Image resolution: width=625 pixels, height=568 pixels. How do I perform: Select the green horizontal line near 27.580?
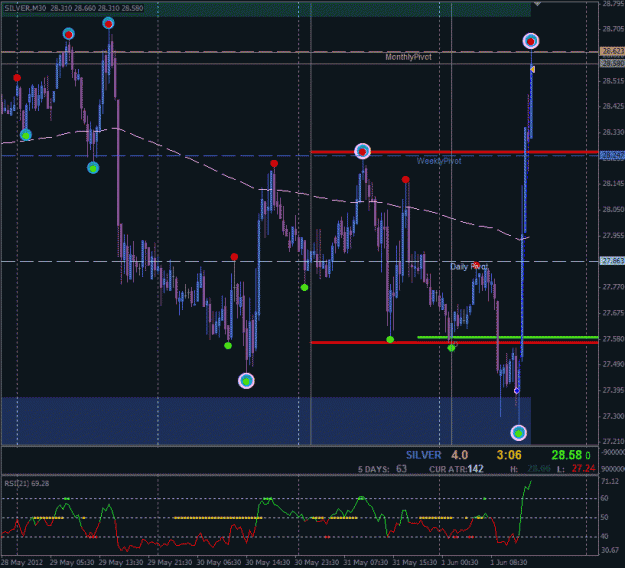click(508, 337)
